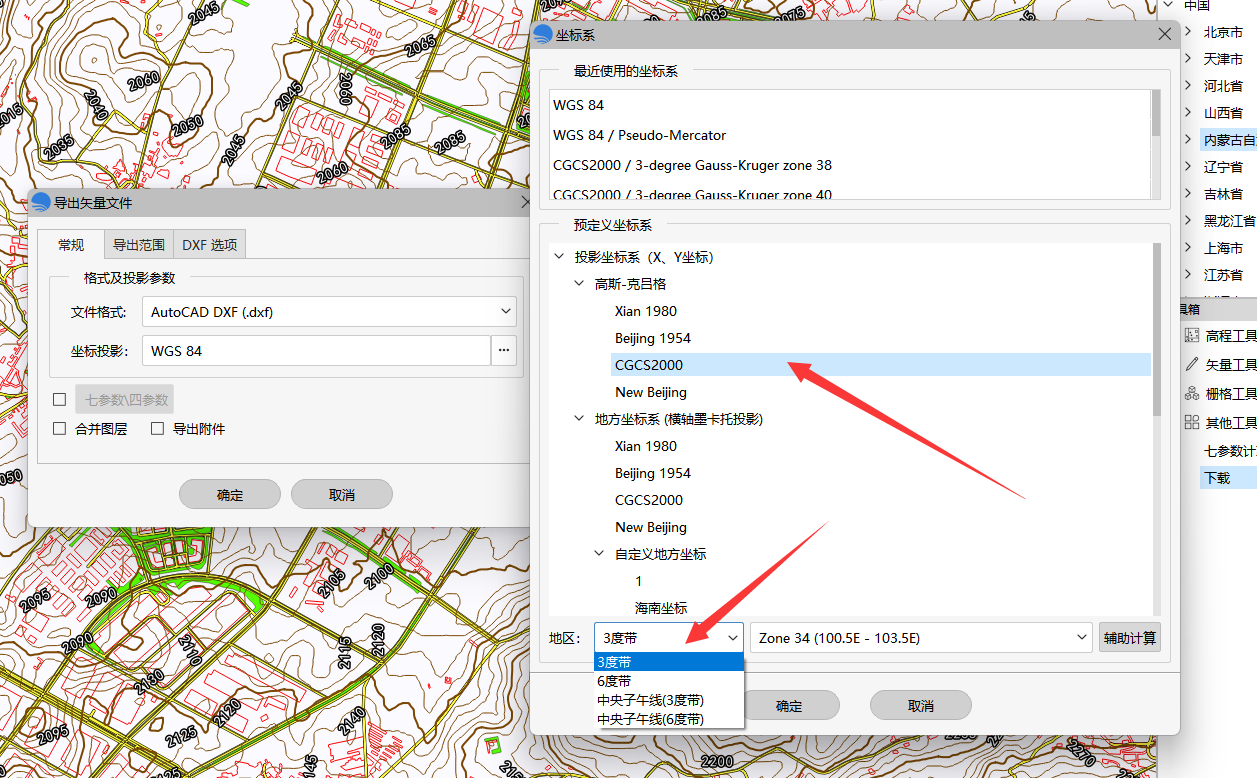
Task: Select 江苏省 in the region tree
Action: (1223, 275)
